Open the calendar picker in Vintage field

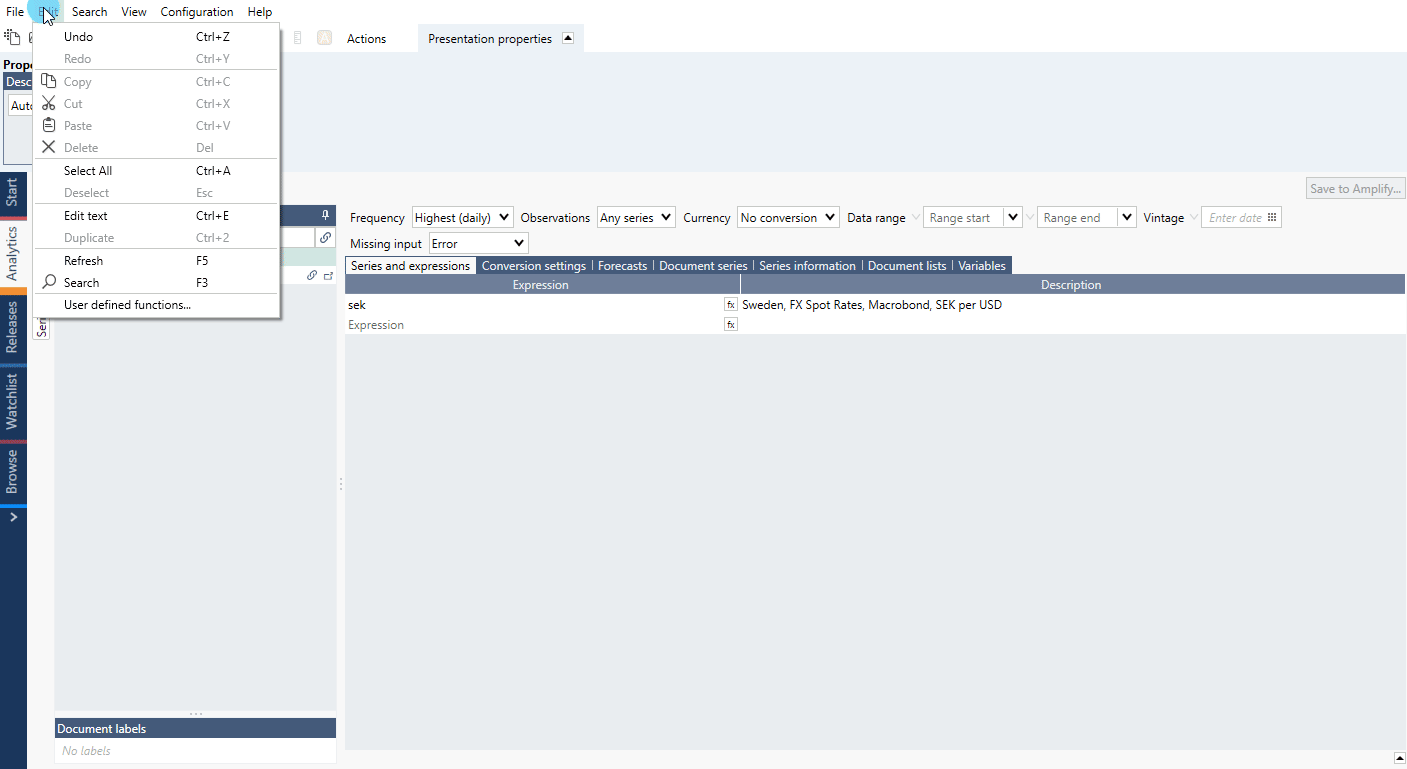[1272, 217]
